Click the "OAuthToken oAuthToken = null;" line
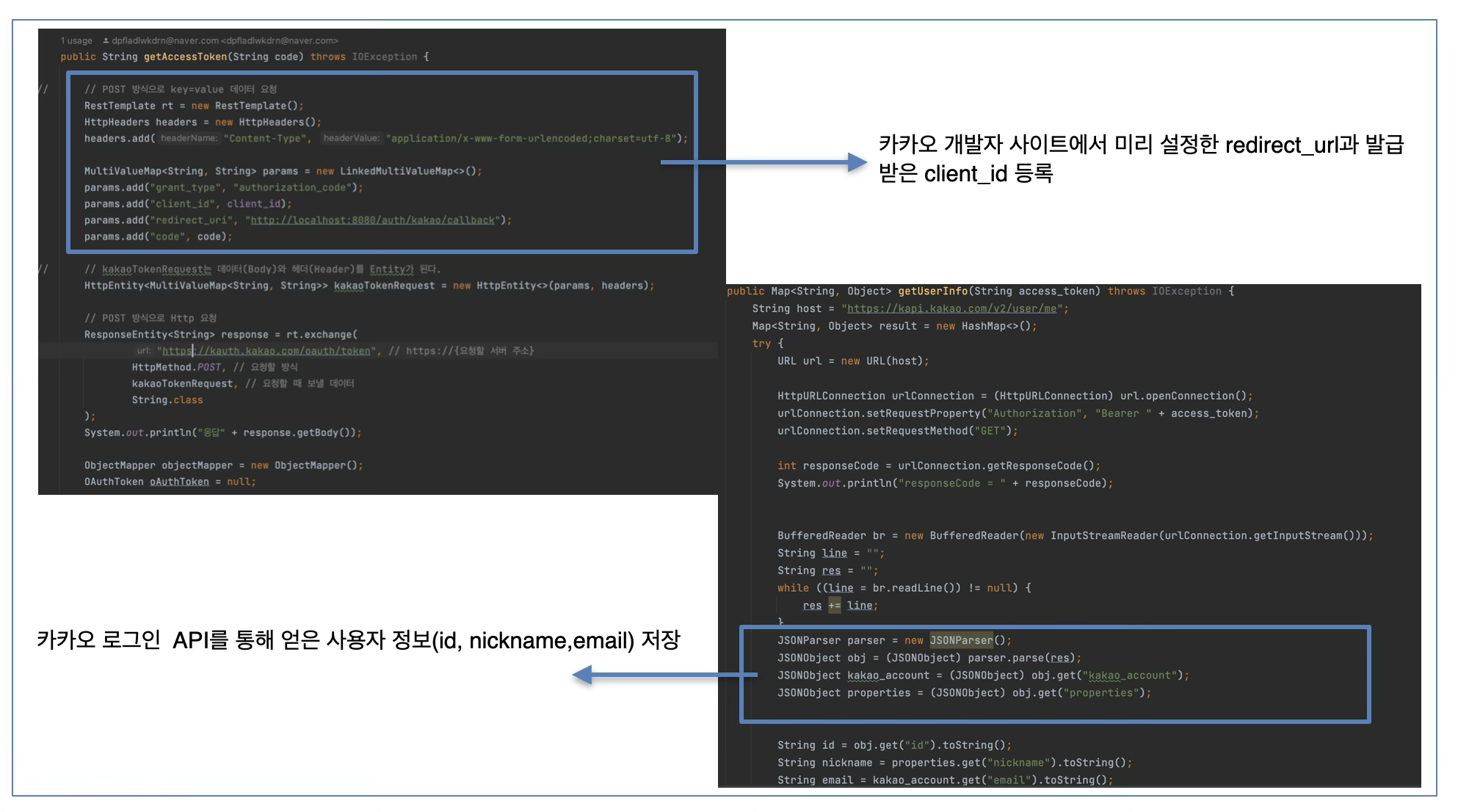Viewport: 1458px width, 812px height. pos(170,482)
